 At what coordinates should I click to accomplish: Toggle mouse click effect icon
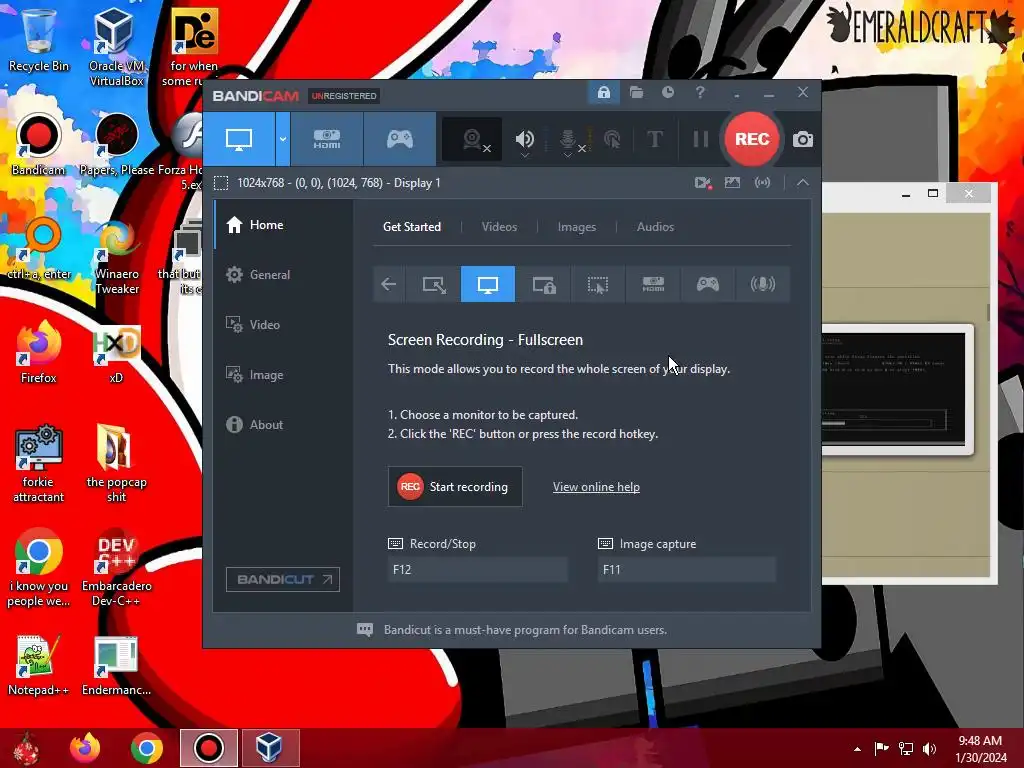(x=612, y=139)
